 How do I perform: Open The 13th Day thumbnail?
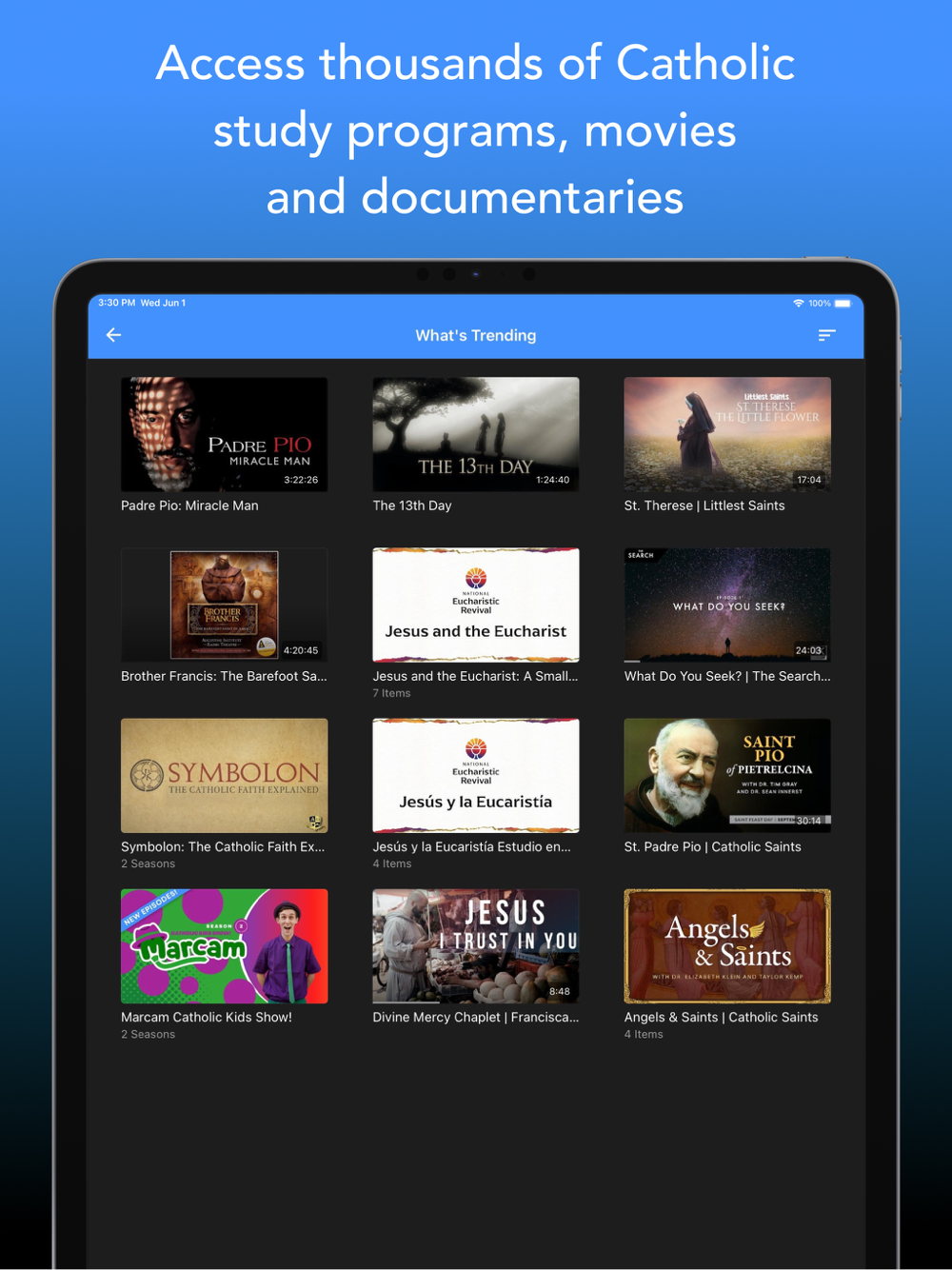click(x=475, y=434)
